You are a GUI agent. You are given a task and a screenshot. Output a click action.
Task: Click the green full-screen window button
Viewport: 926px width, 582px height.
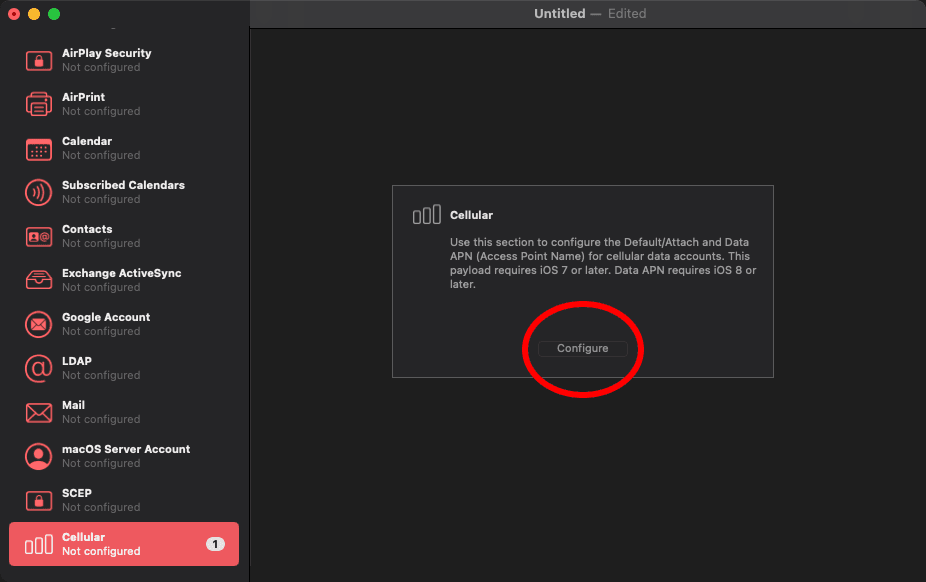[x=52, y=14]
